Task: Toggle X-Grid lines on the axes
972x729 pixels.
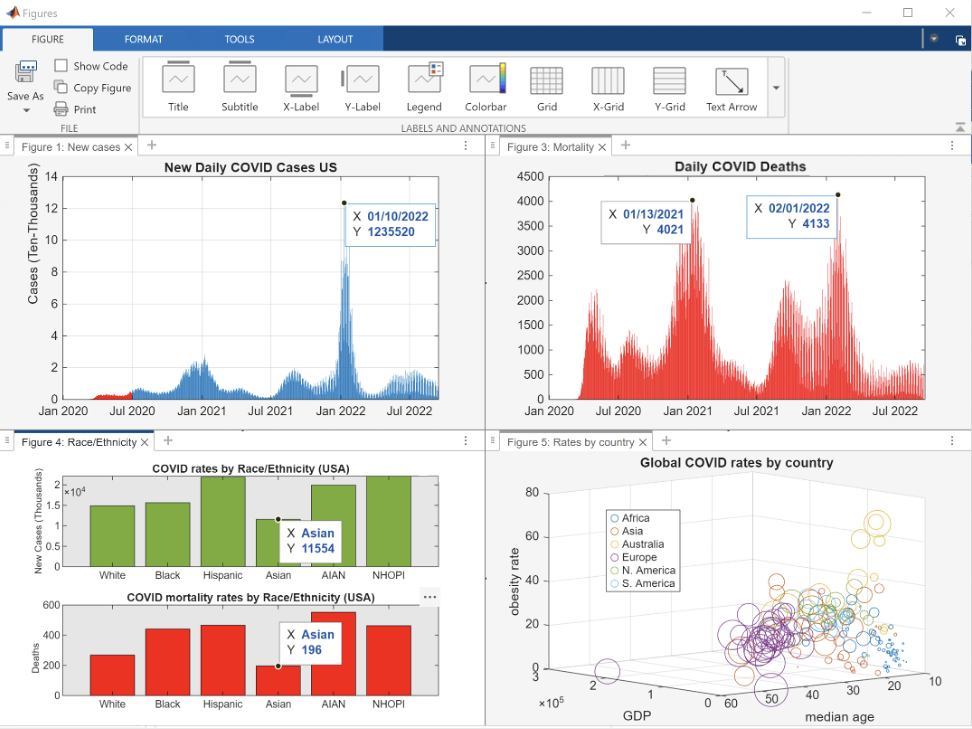Action: click(608, 86)
